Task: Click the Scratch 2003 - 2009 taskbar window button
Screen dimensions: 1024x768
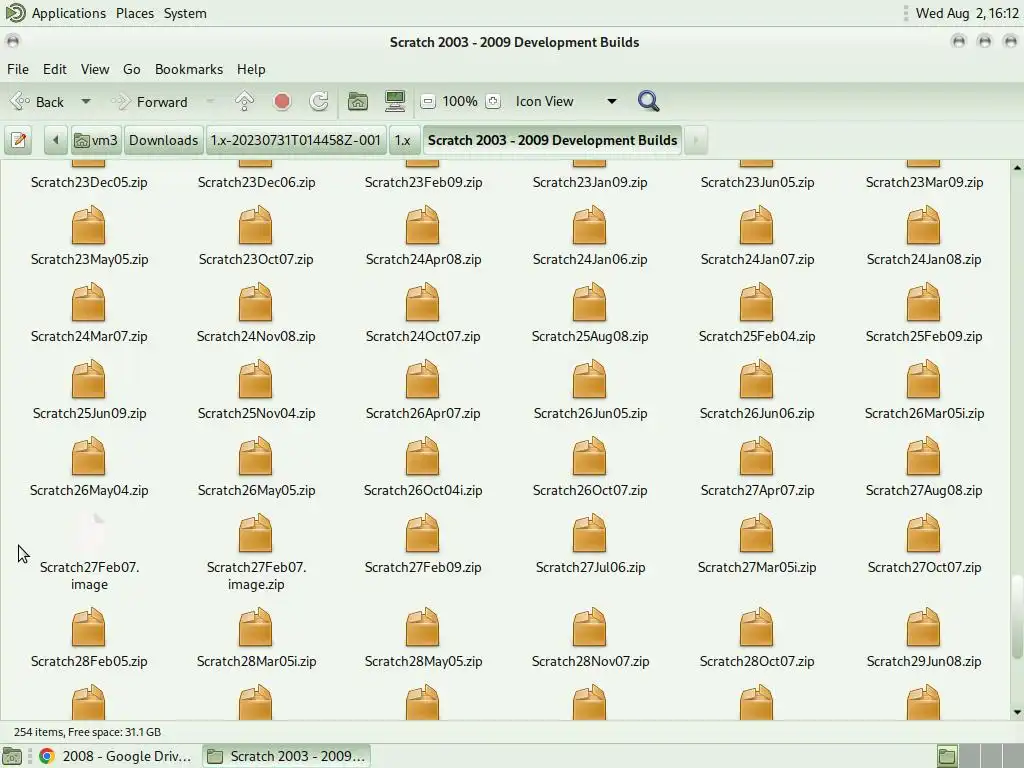Action: click(x=286, y=756)
